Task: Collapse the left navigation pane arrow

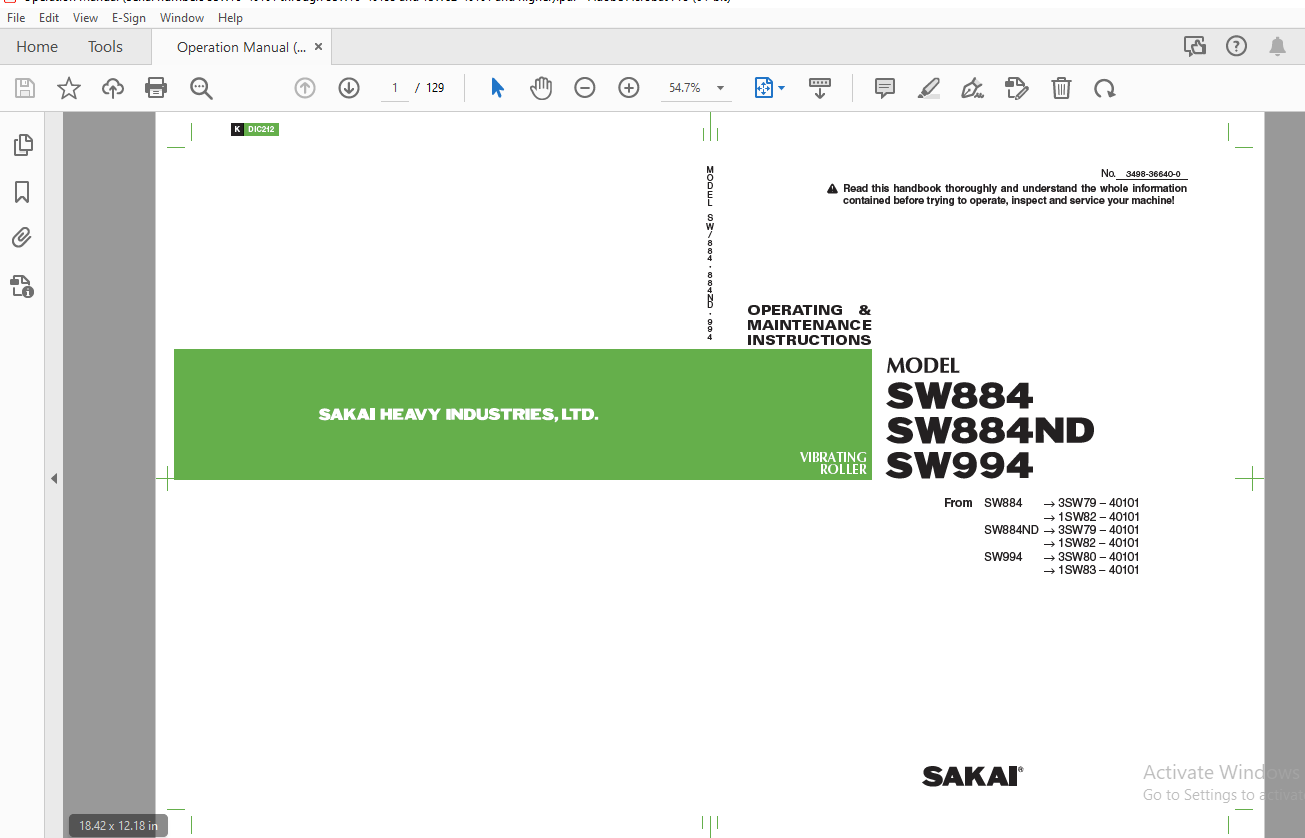Action: click(x=54, y=479)
